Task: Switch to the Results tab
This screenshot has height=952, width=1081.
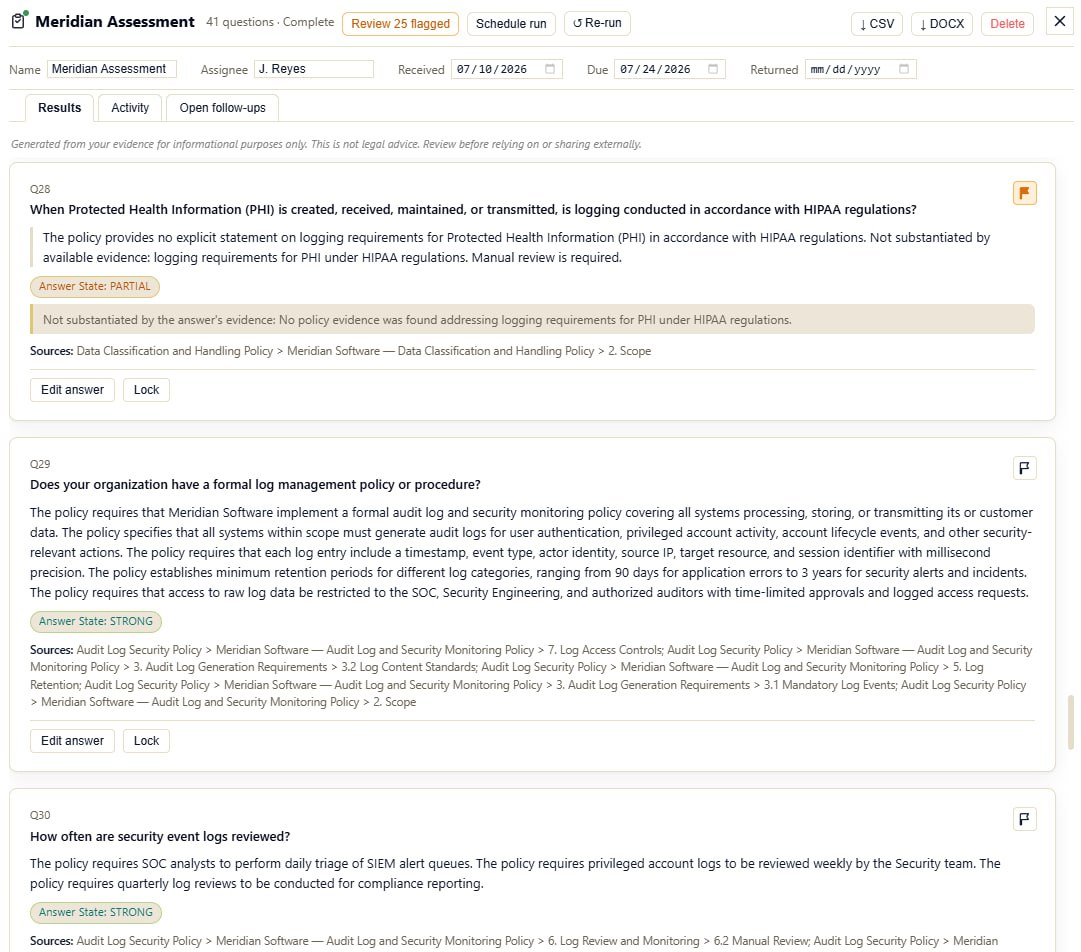Action: (59, 108)
